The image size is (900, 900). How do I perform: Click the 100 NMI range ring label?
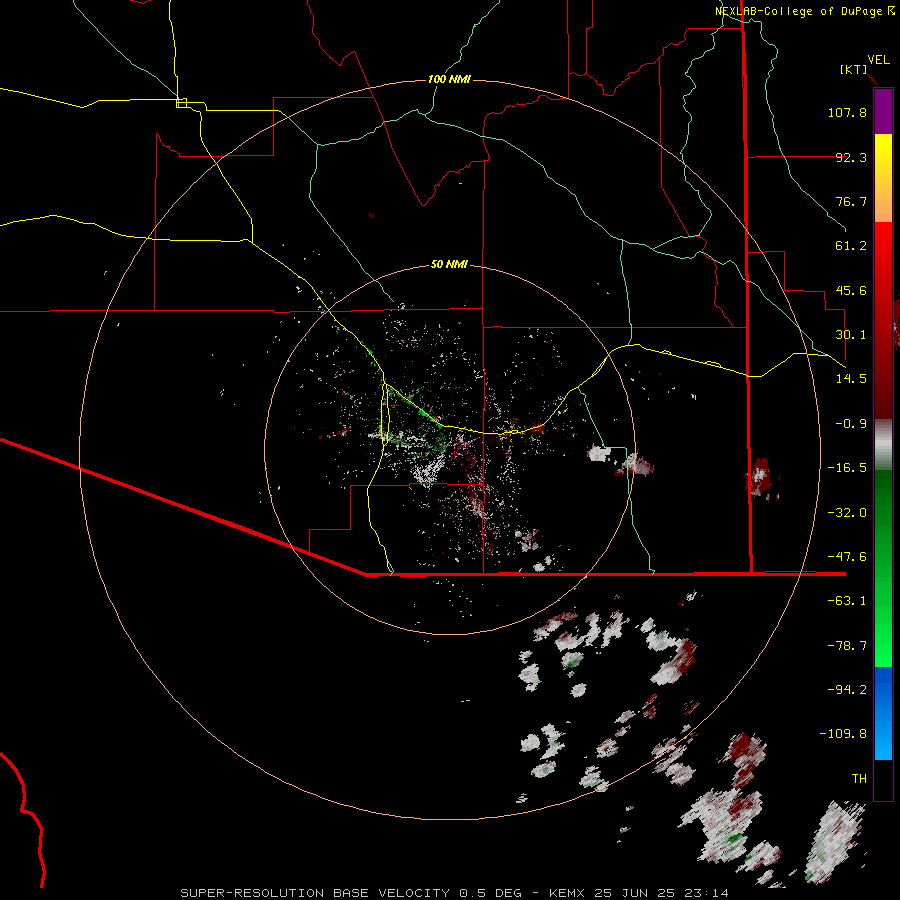coord(449,79)
